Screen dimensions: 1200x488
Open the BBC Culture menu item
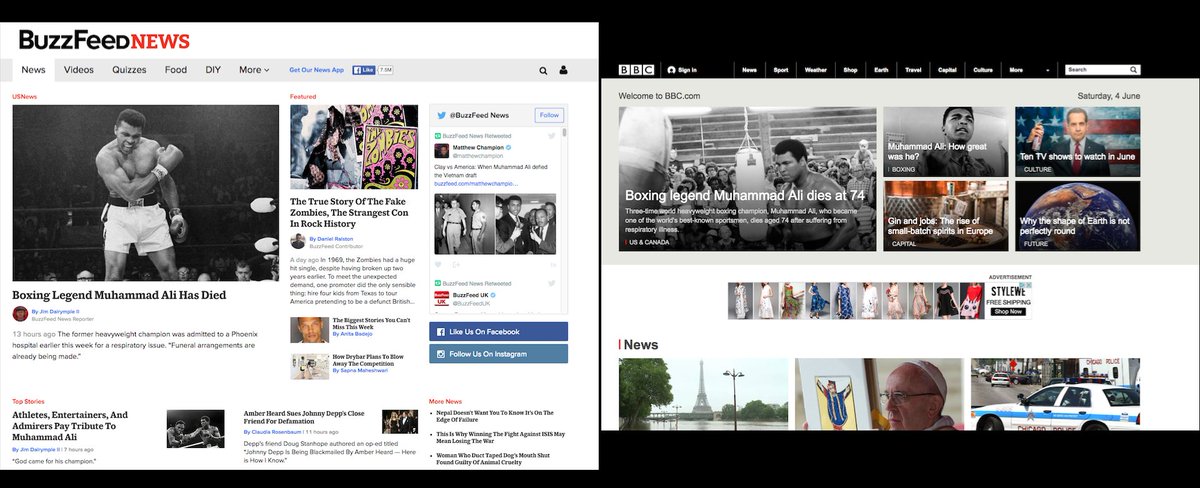[983, 70]
